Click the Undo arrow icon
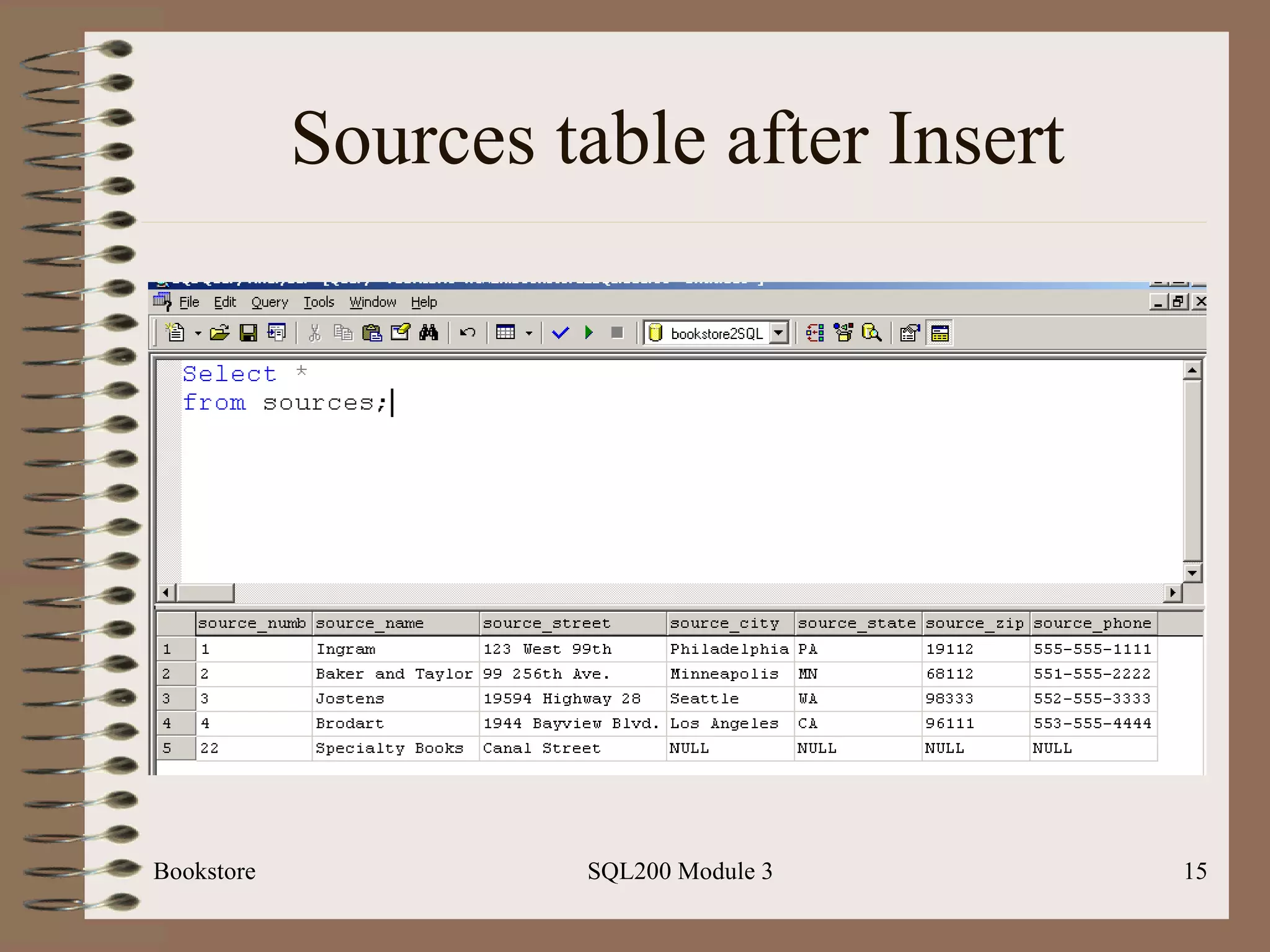The height and width of the screenshot is (952, 1270). coord(468,333)
